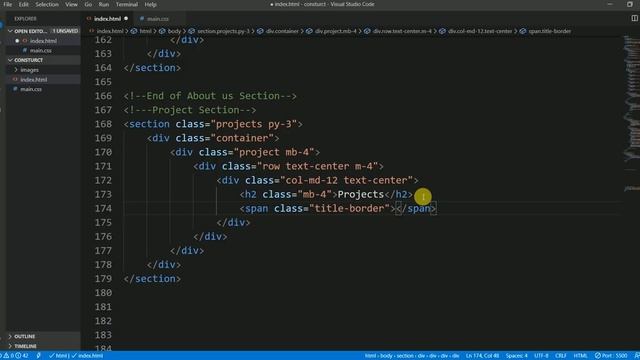Click the EXPLORER panel title

[25, 19]
